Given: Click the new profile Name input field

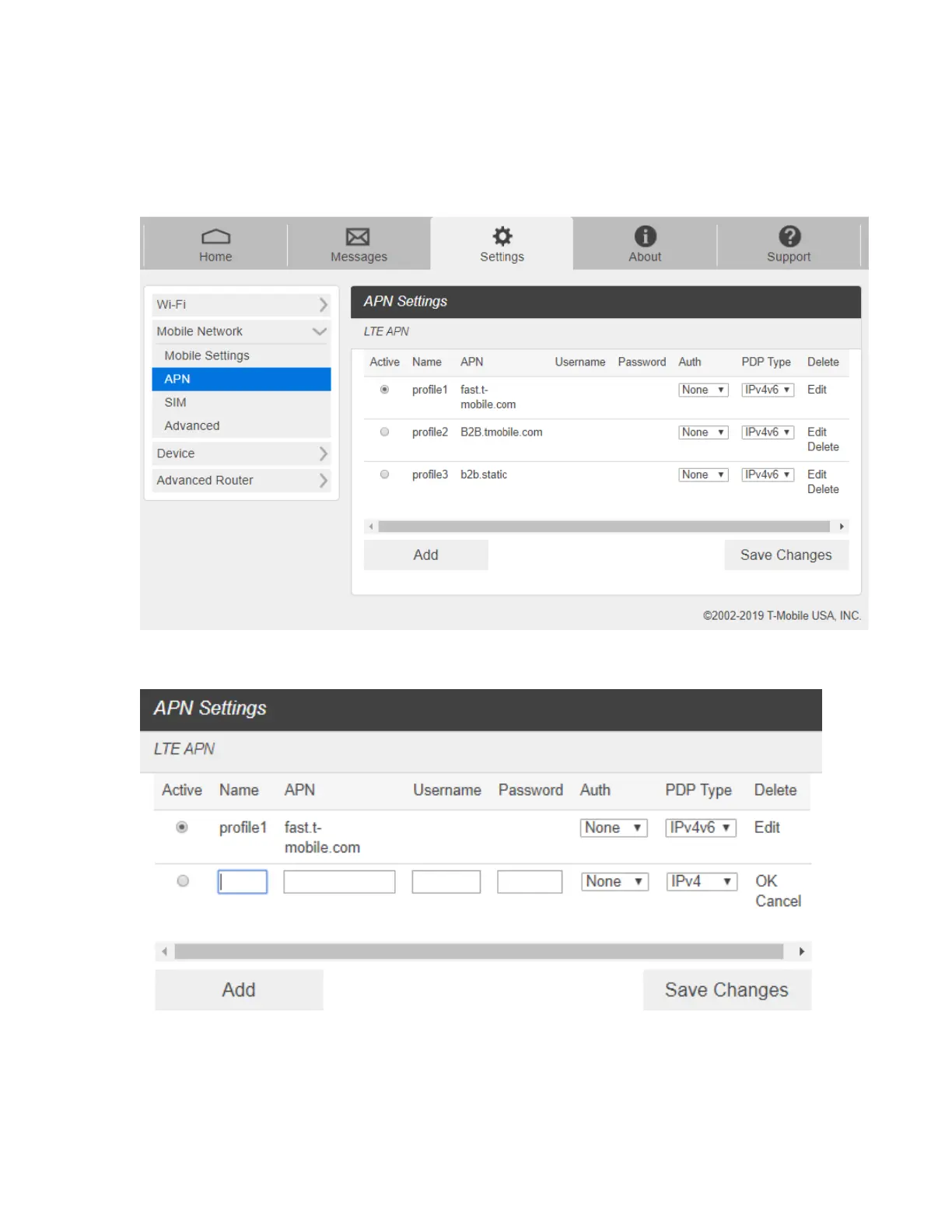Looking at the screenshot, I should pyautogui.click(x=243, y=882).
